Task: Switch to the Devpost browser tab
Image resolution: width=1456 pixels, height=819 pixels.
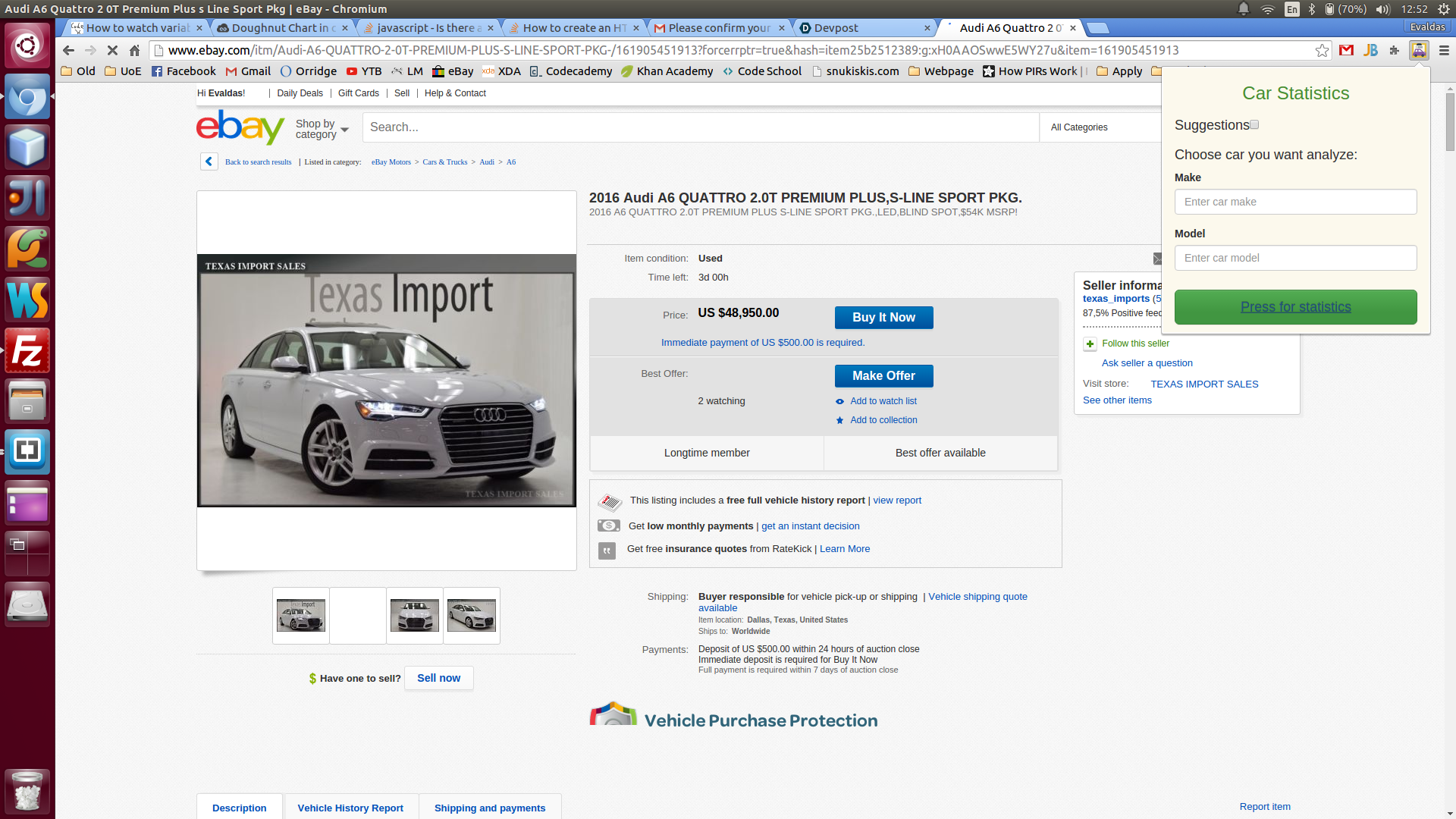Action: pyautogui.click(x=836, y=28)
